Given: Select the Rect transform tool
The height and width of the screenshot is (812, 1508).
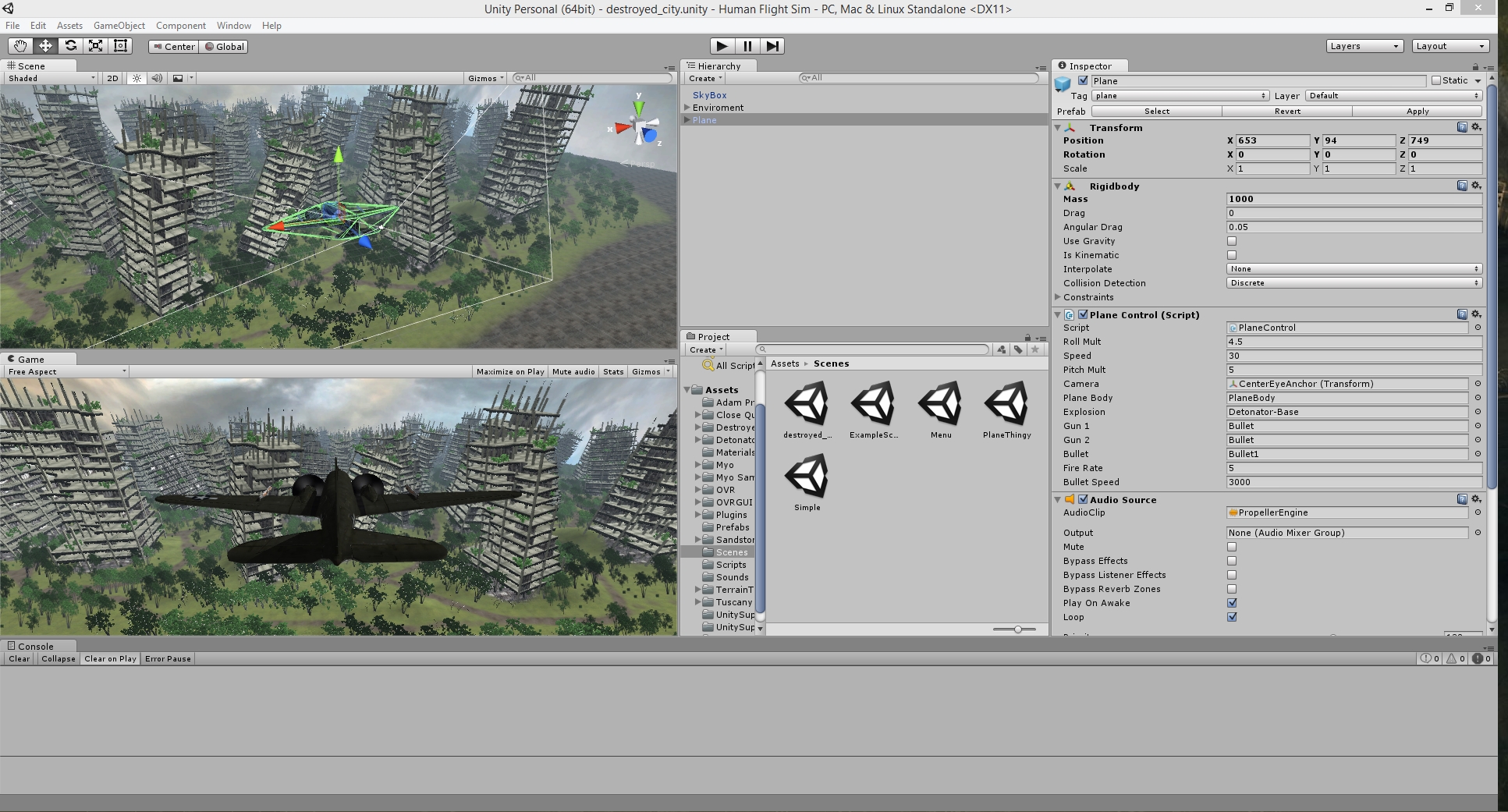Looking at the screenshot, I should pos(120,46).
